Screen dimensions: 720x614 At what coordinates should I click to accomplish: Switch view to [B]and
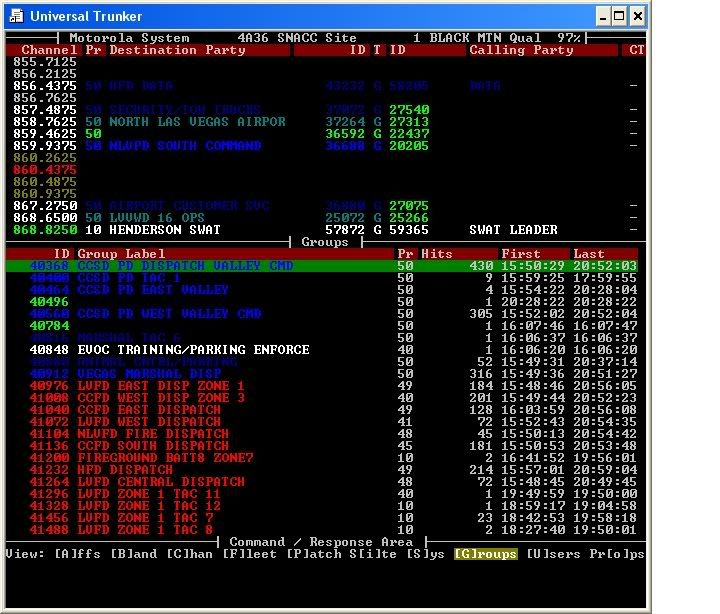pyautogui.click(x=134, y=554)
